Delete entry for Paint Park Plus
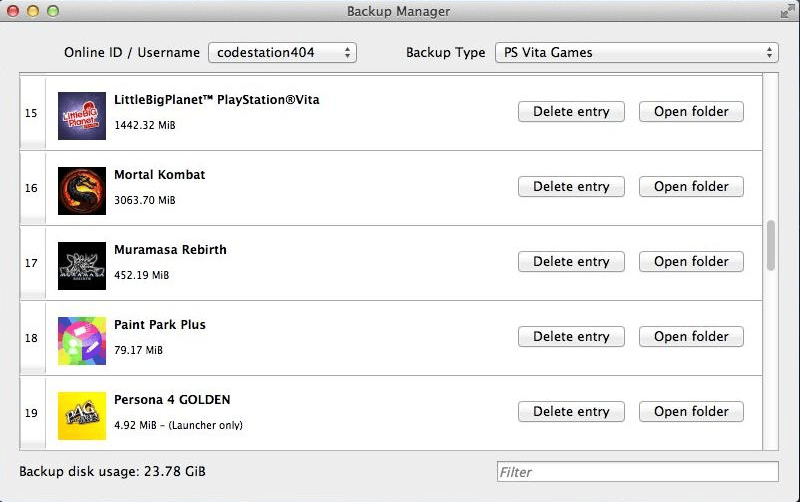The height and width of the screenshot is (502, 800). pos(571,337)
